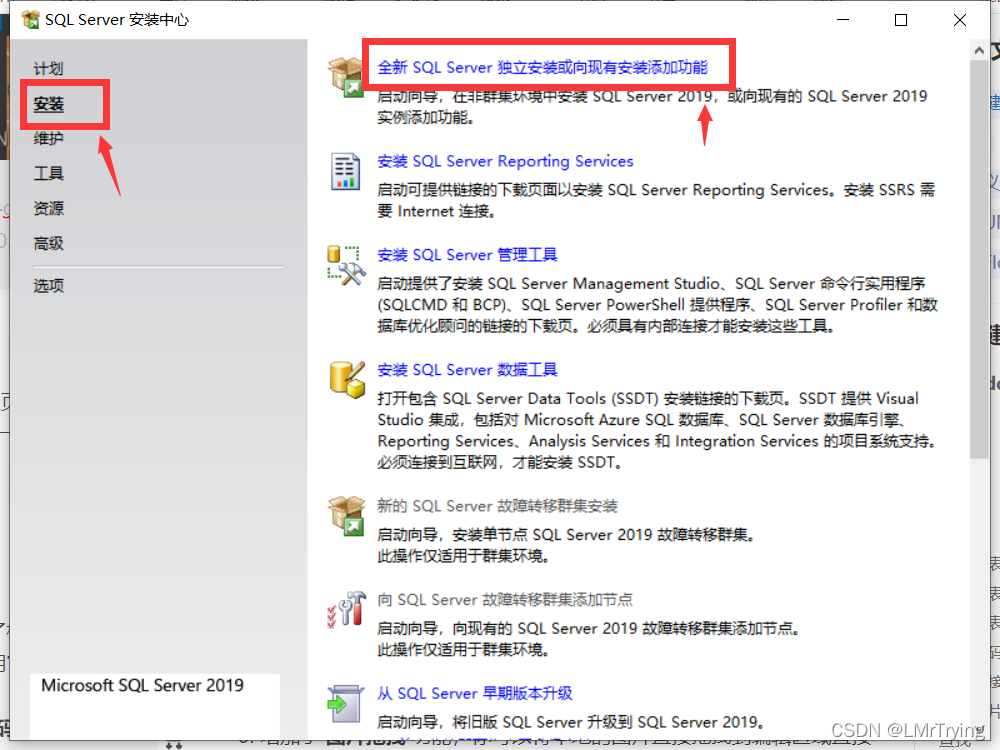1000x750 pixels.
Task: Click the text 要 Internet 连接。
Action: [x=436, y=211]
